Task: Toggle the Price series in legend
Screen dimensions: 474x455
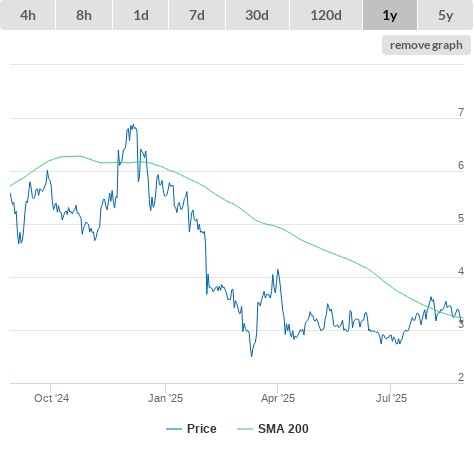Action: (202, 429)
